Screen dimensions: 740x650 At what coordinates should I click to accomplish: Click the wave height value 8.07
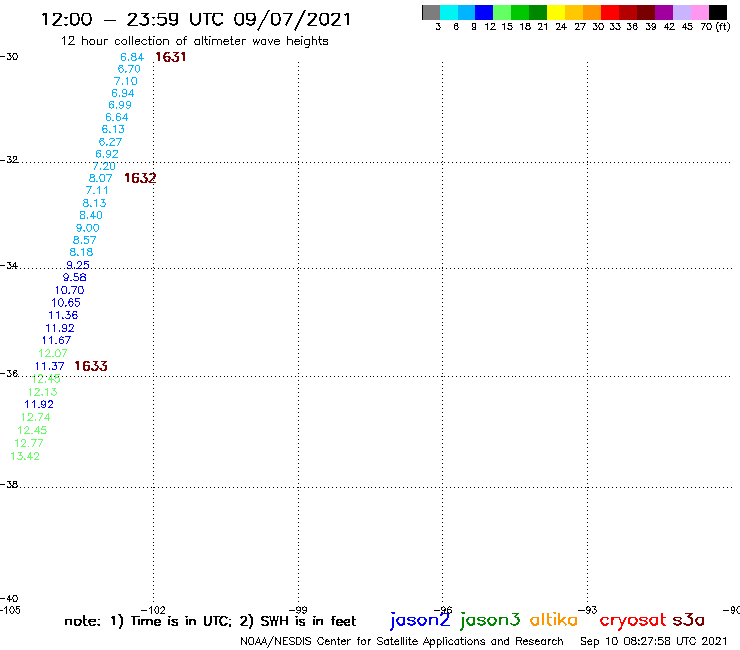(x=101, y=178)
